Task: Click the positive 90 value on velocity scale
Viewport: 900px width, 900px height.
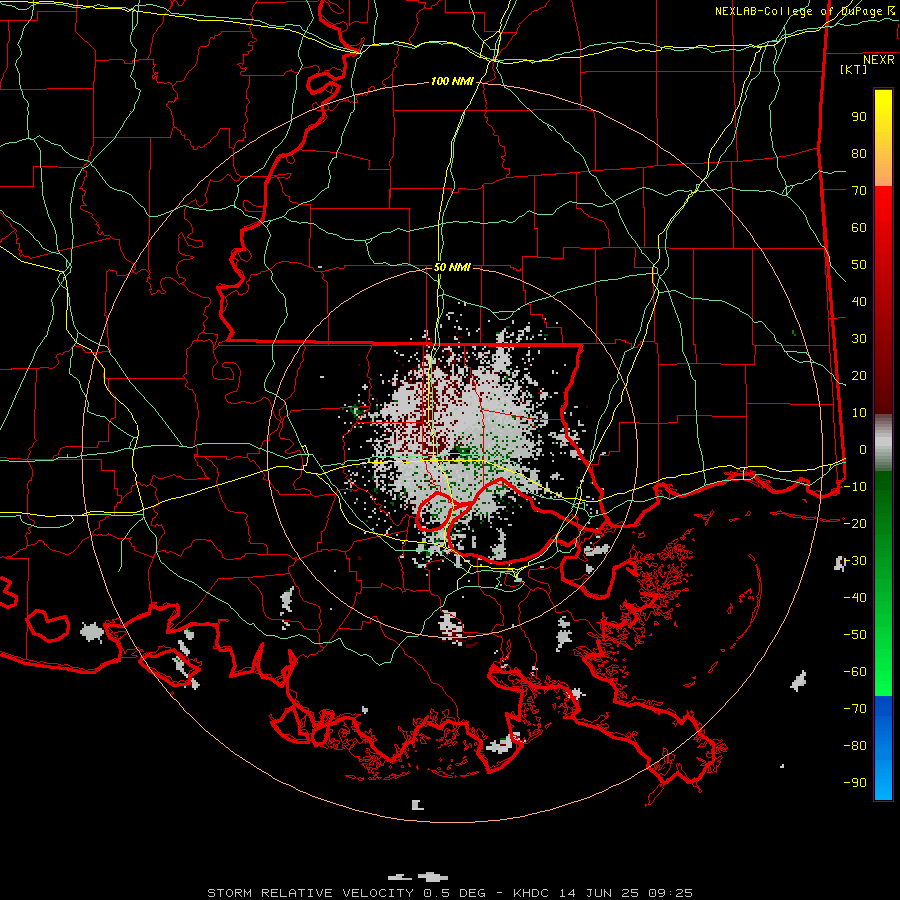Action: pos(859,117)
